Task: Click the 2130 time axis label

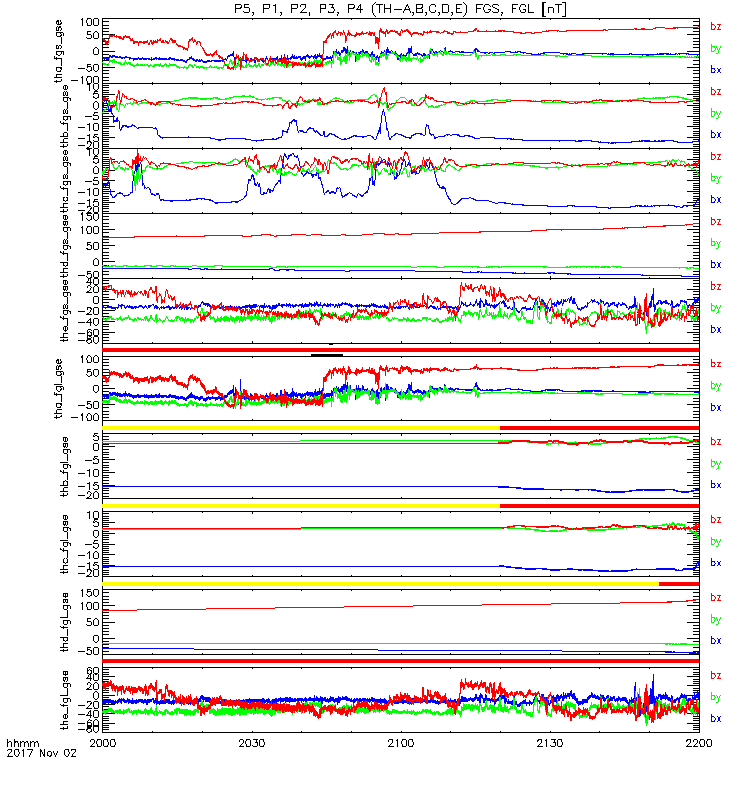Action: pyautogui.click(x=550, y=743)
